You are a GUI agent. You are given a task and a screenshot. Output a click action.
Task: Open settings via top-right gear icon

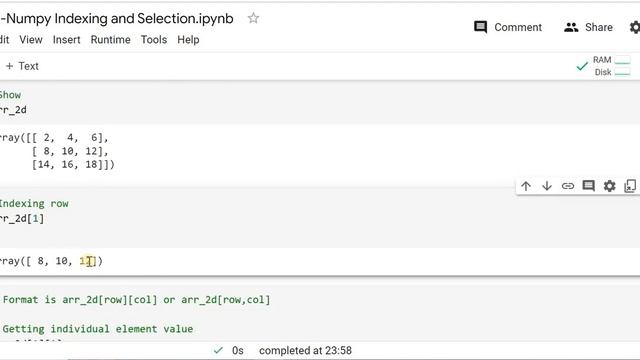(634, 27)
